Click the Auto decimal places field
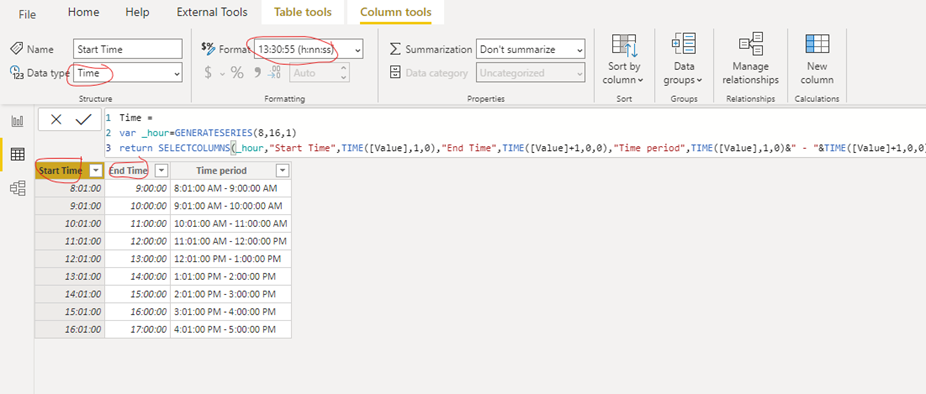 pos(319,73)
